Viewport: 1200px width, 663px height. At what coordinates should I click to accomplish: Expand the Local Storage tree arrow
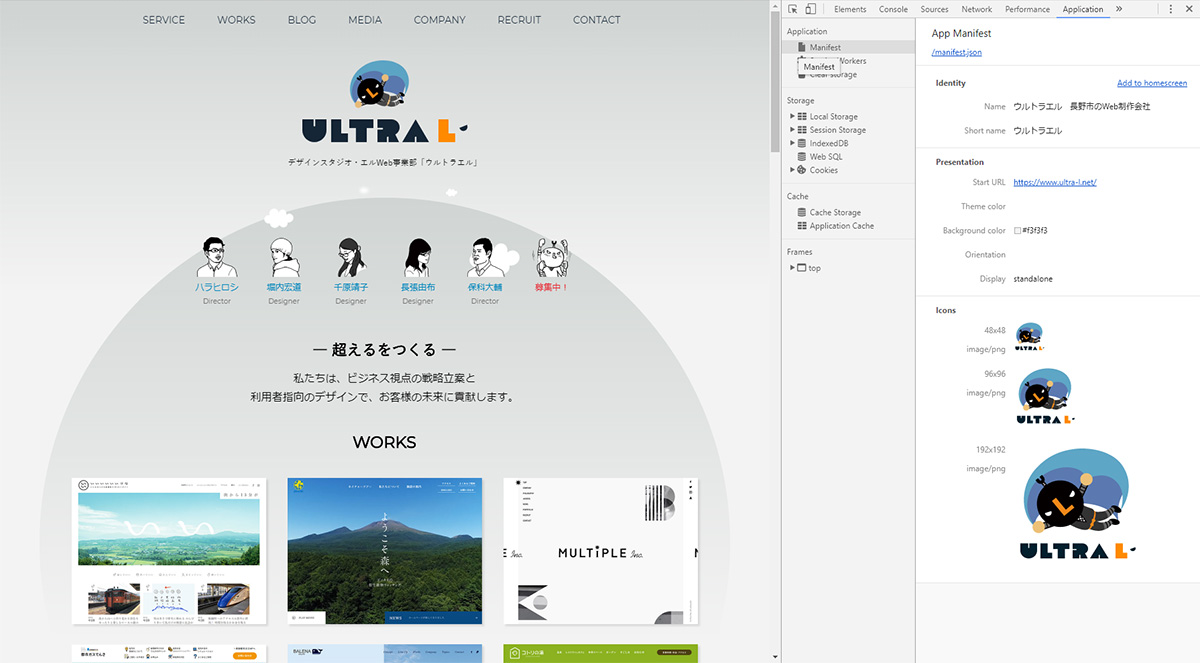pyautogui.click(x=792, y=117)
